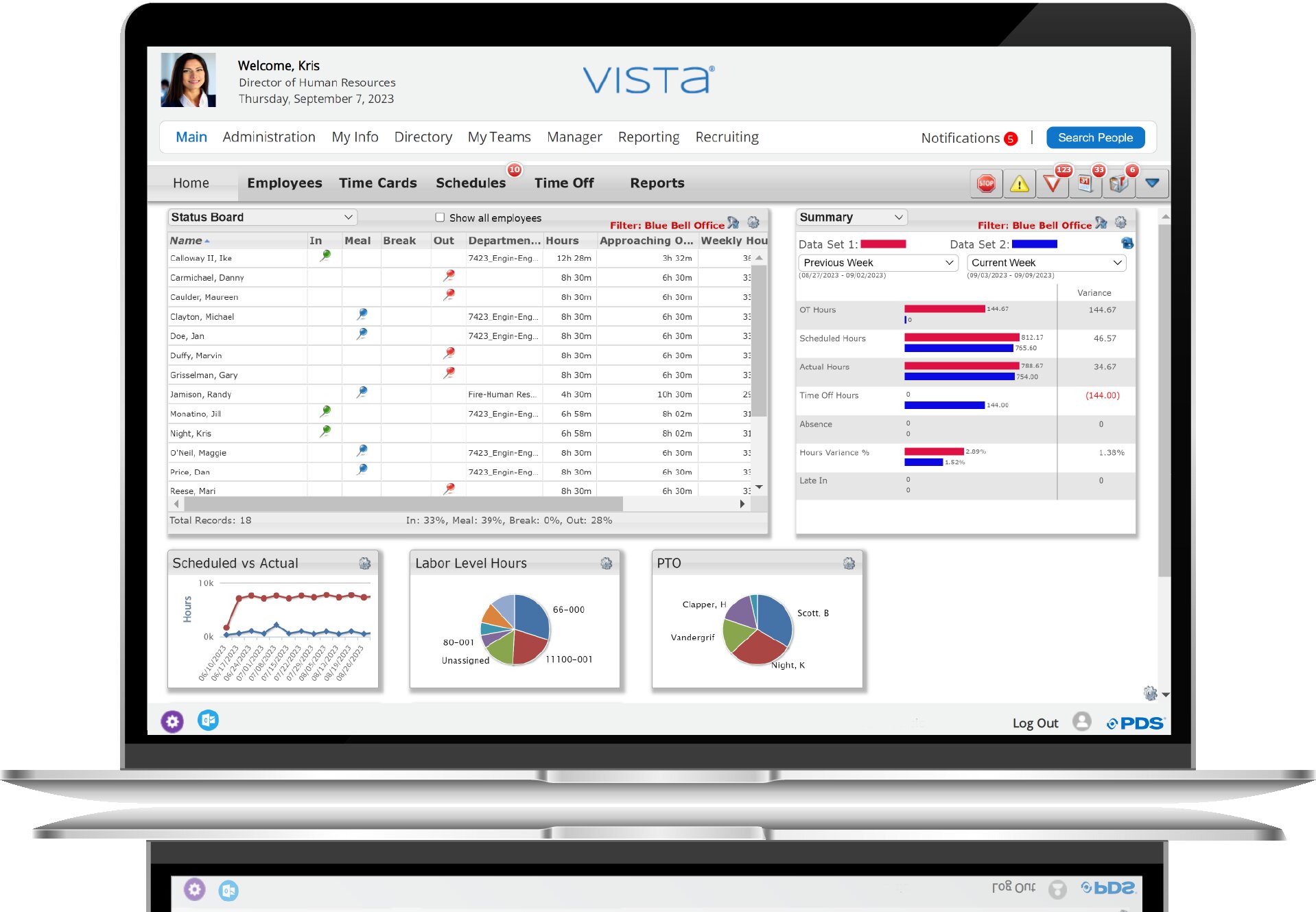Screen dimensions: 1316x912
Task: Enable the Show all employees checkbox
Action: 440,218
